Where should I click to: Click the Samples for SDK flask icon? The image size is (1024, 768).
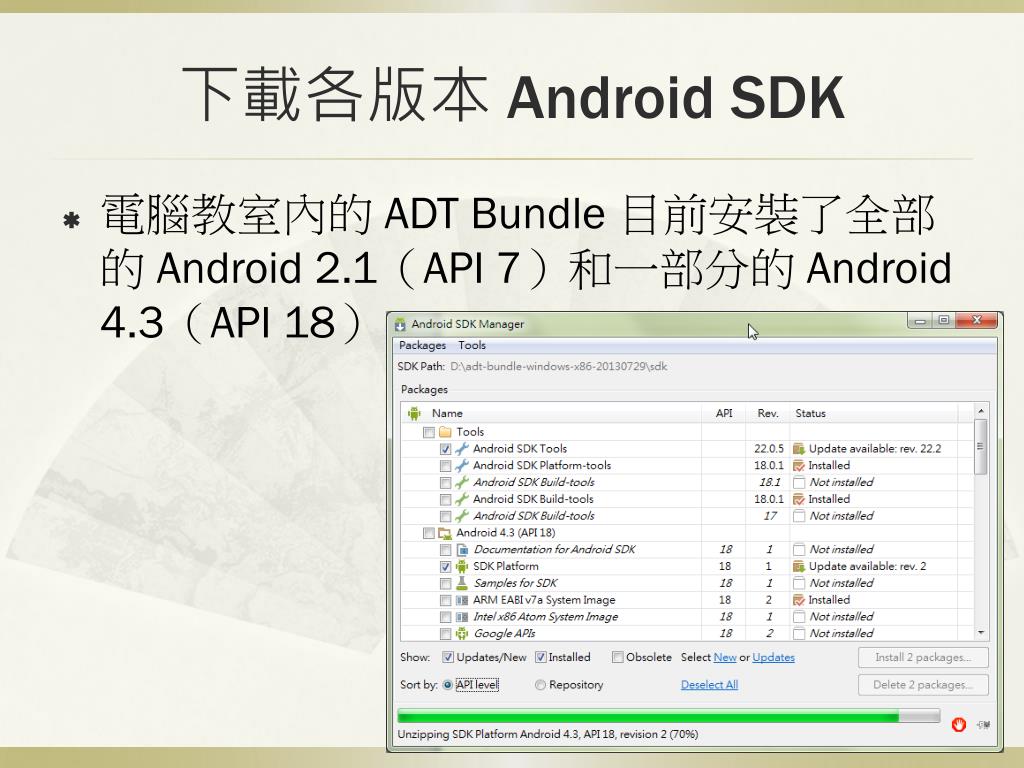(x=462, y=583)
